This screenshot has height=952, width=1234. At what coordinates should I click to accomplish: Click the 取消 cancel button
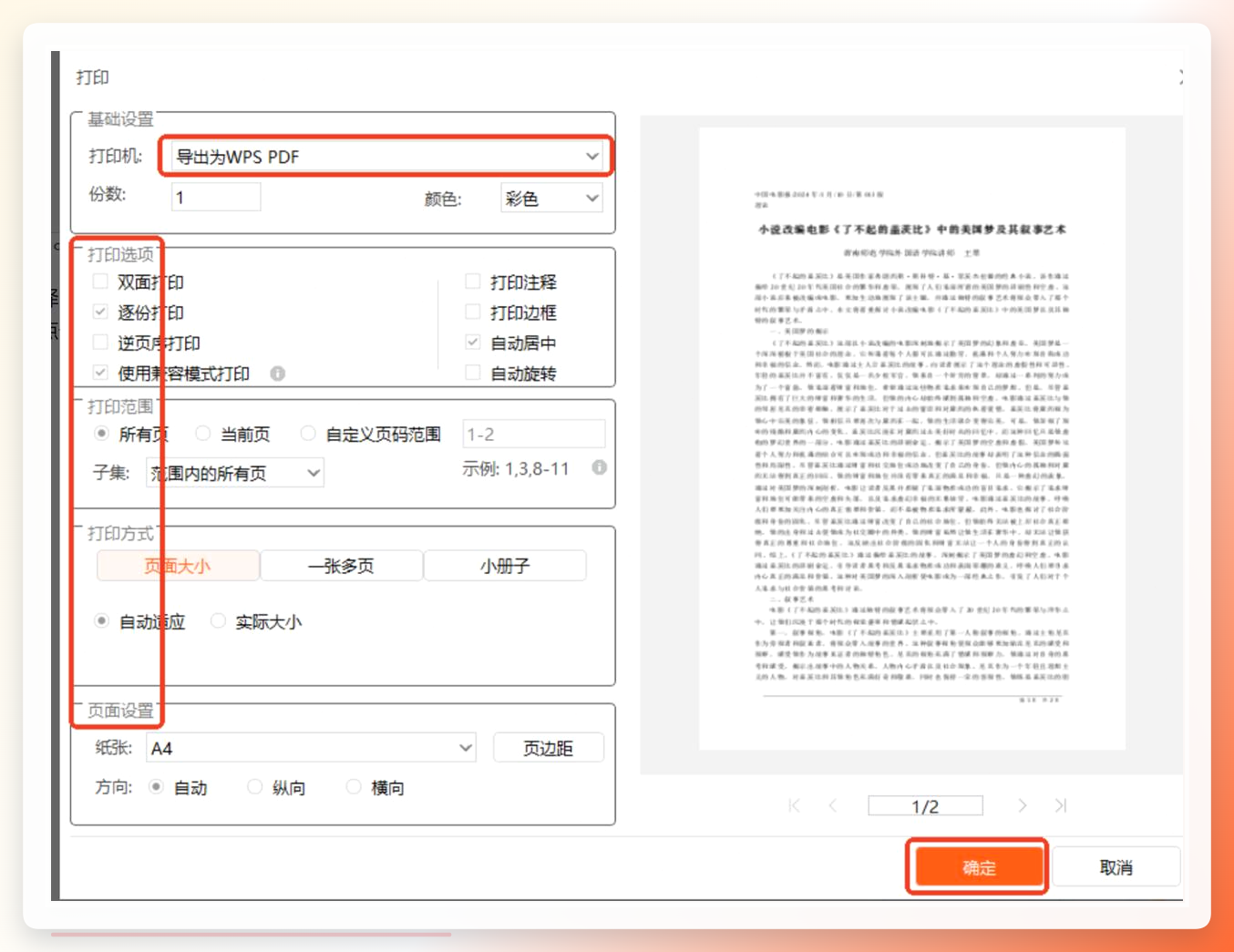[x=1116, y=867]
